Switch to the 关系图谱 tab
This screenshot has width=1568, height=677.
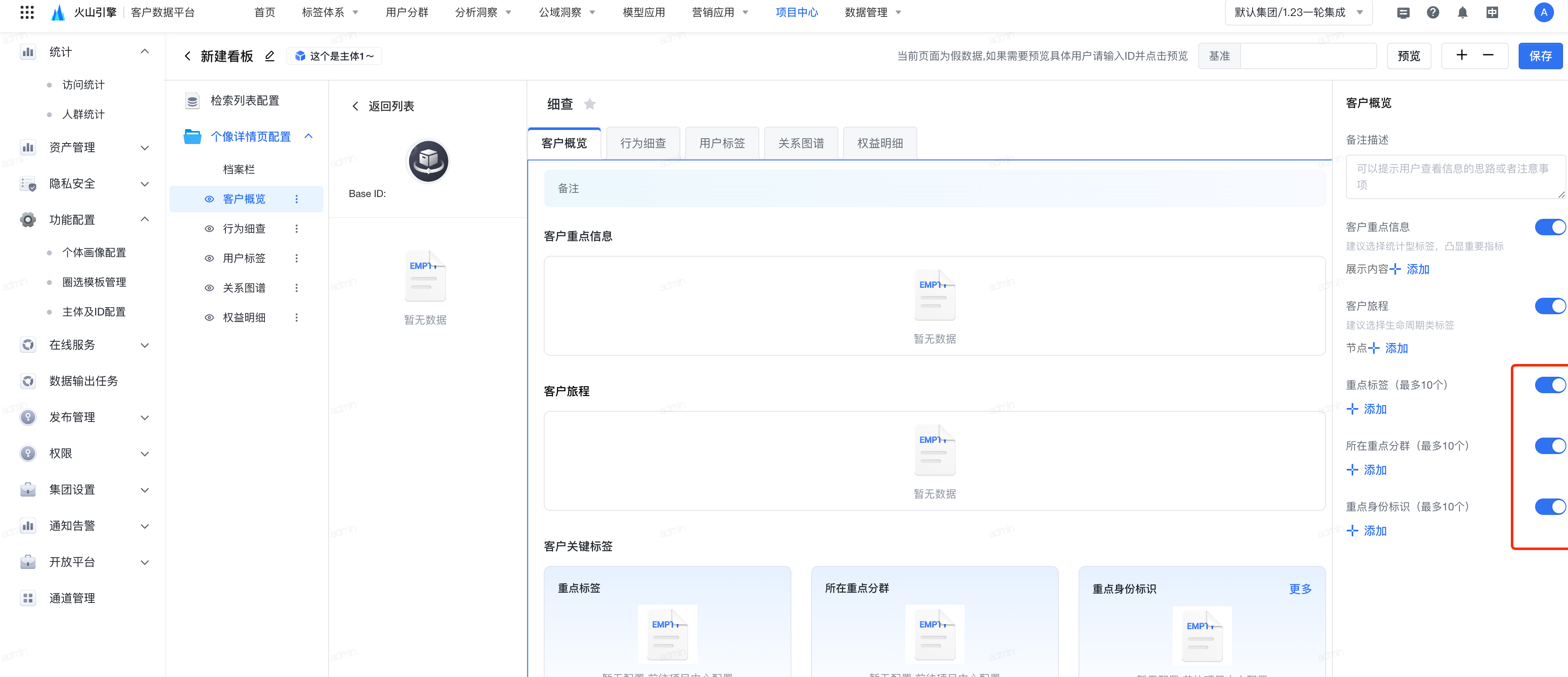tap(800, 143)
